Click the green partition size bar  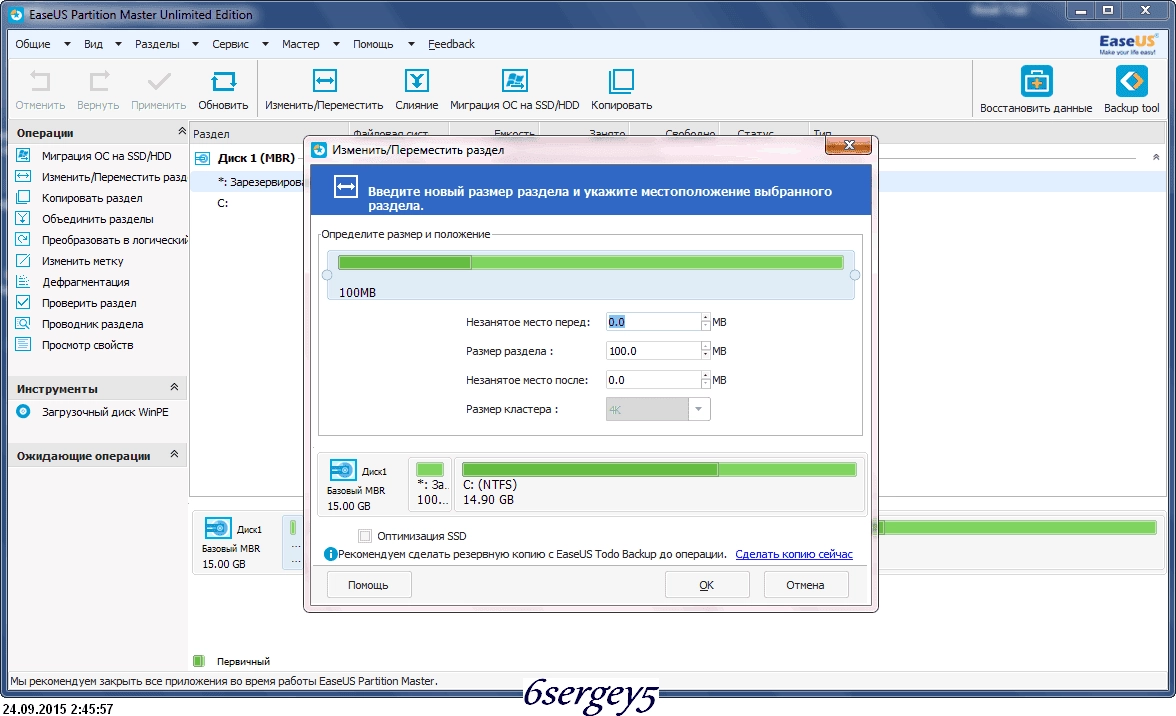[x=591, y=262]
